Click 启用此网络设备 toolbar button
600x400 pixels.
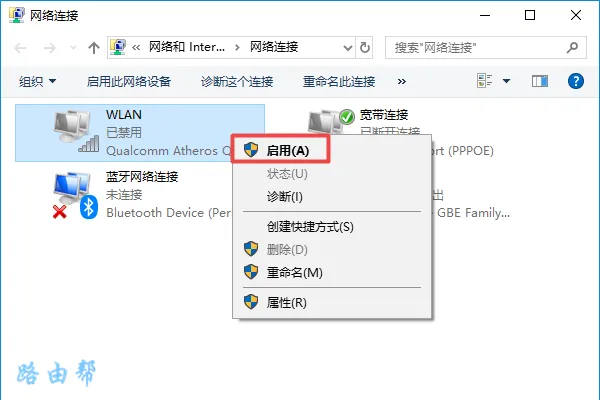[129, 81]
